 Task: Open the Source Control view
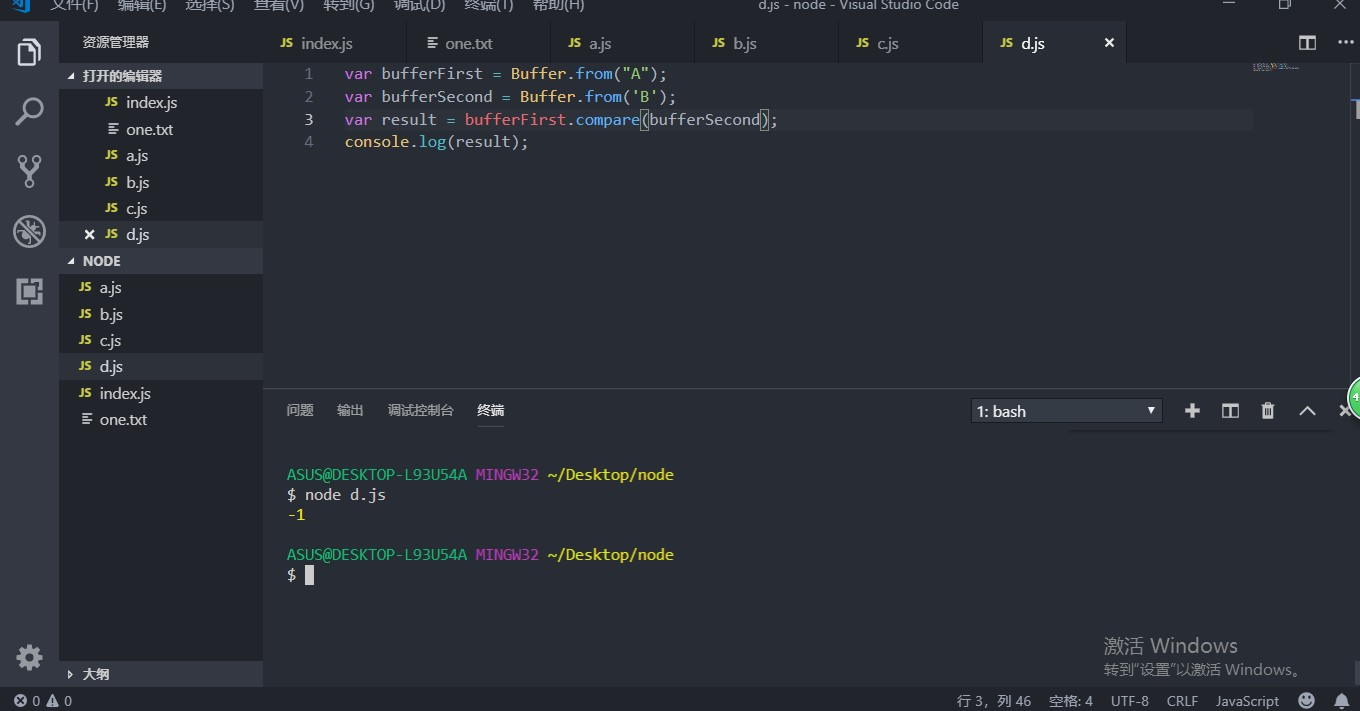[29, 171]
